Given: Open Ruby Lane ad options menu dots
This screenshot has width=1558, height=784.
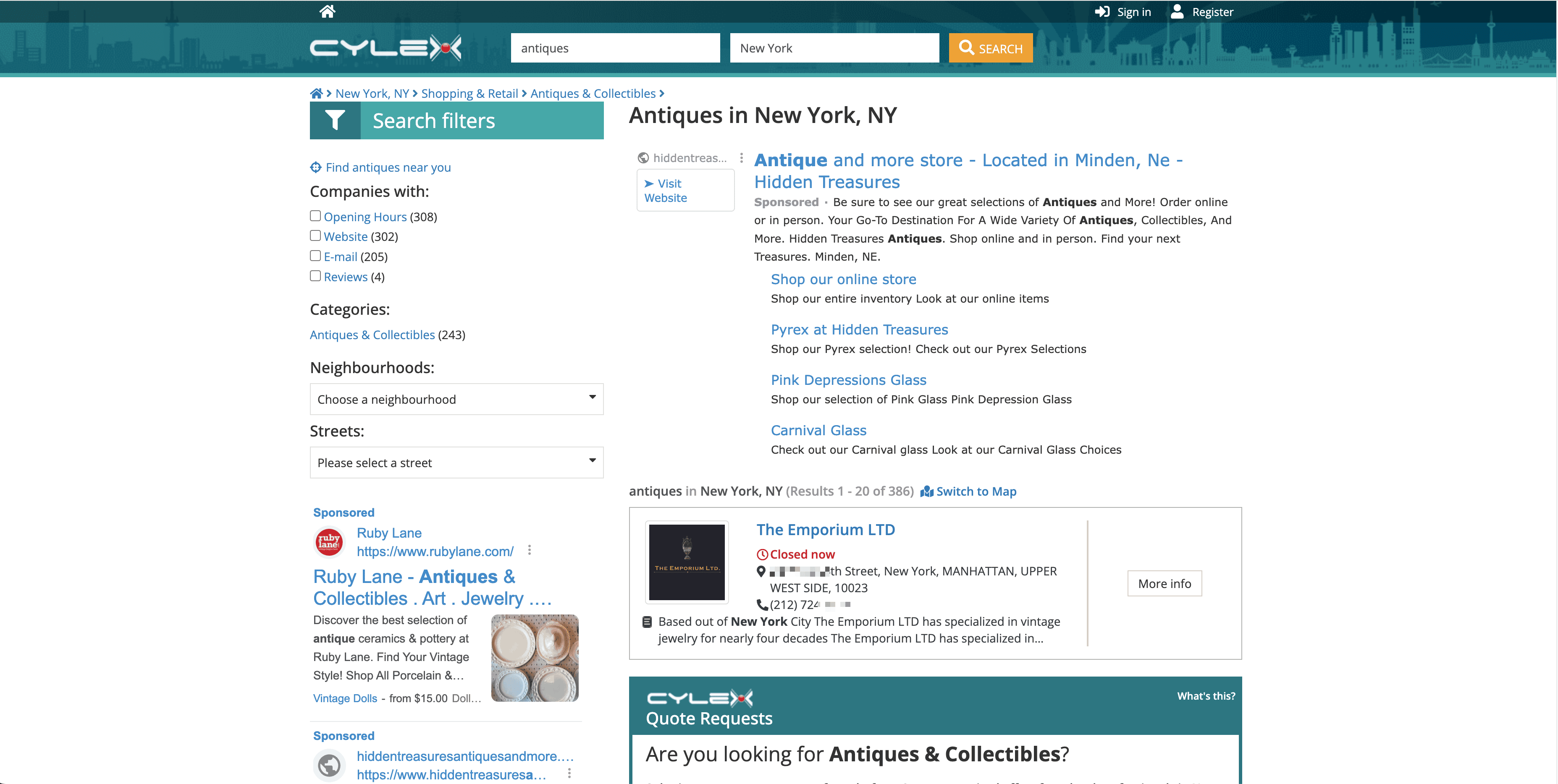Looking at the screenshot, I should point(529,550).
